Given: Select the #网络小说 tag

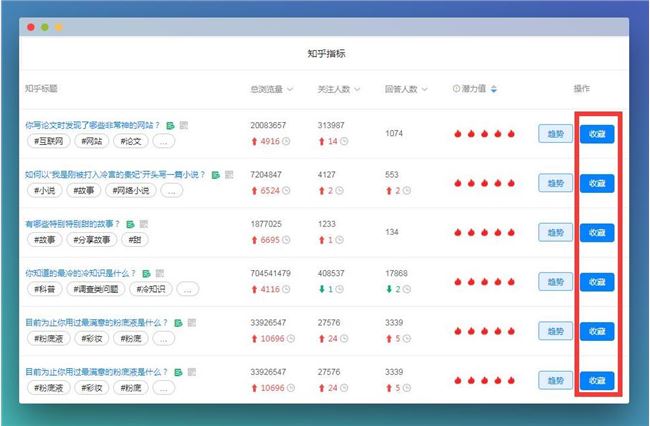Looking at the screenshot, I should 131,191.
